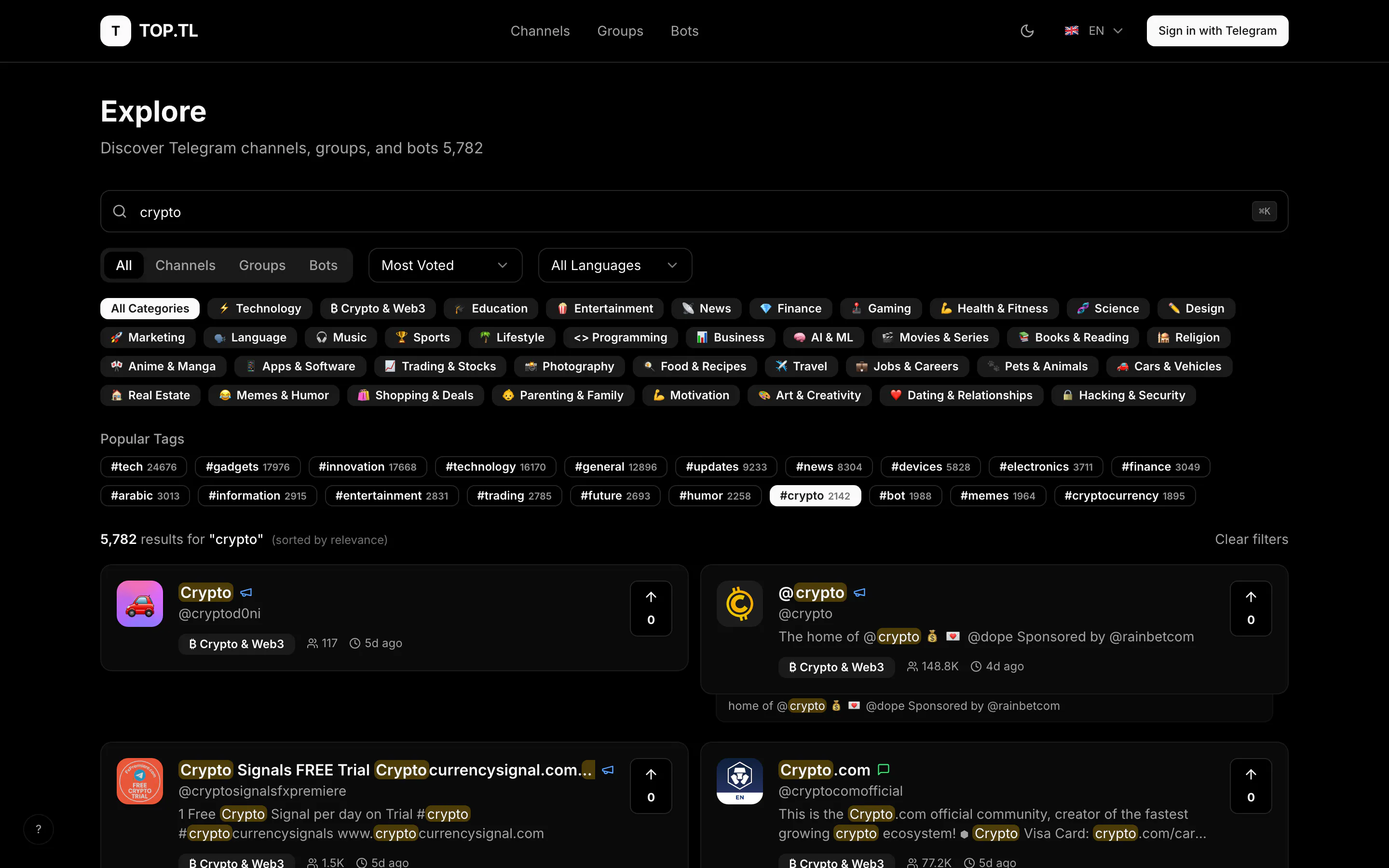Toggle dark mode moon icon
The height and width of the screenshot is (868, 1389).
click(x=1027, y=31)
